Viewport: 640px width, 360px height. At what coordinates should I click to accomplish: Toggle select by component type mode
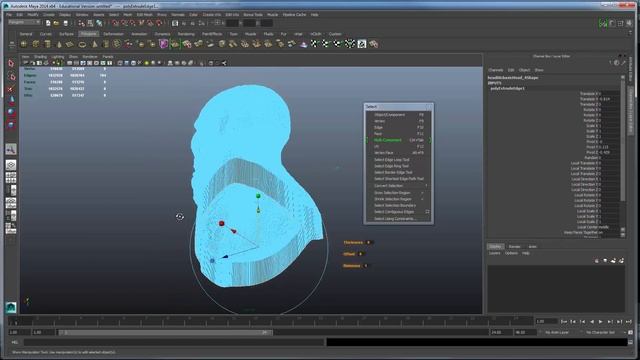point(99,23)
